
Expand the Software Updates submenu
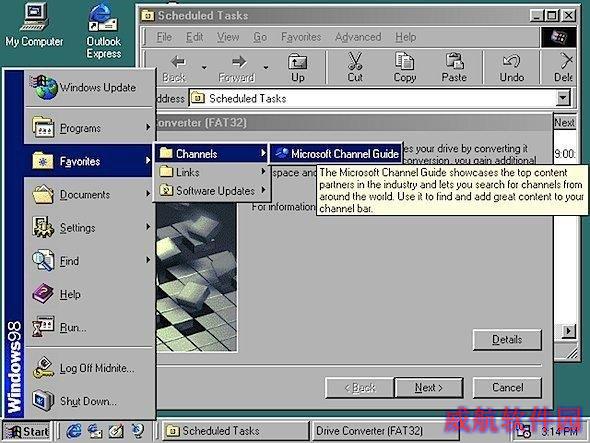coord(211,190)
